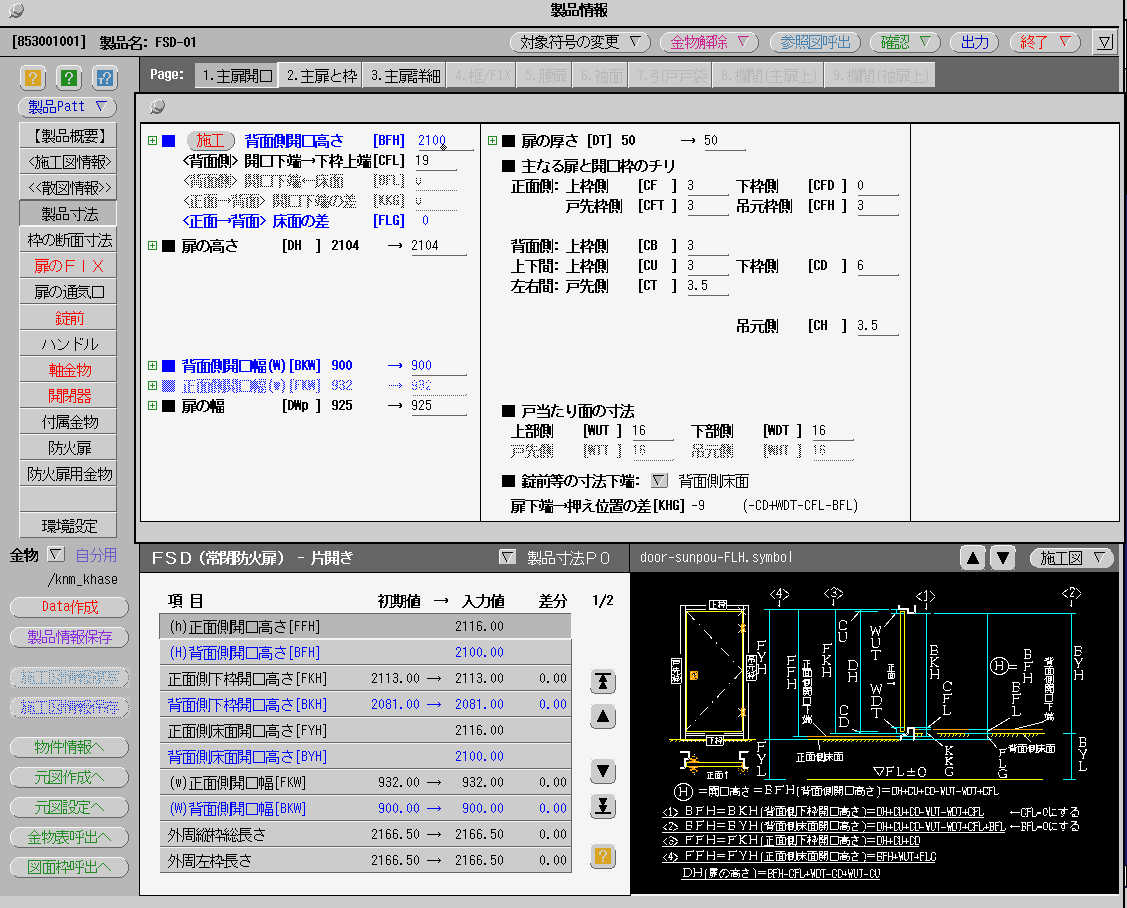This screenshot has height=908, width=1127.
Task: Select 【製品概要】 in the sidebar
Action: pos(69,135)
